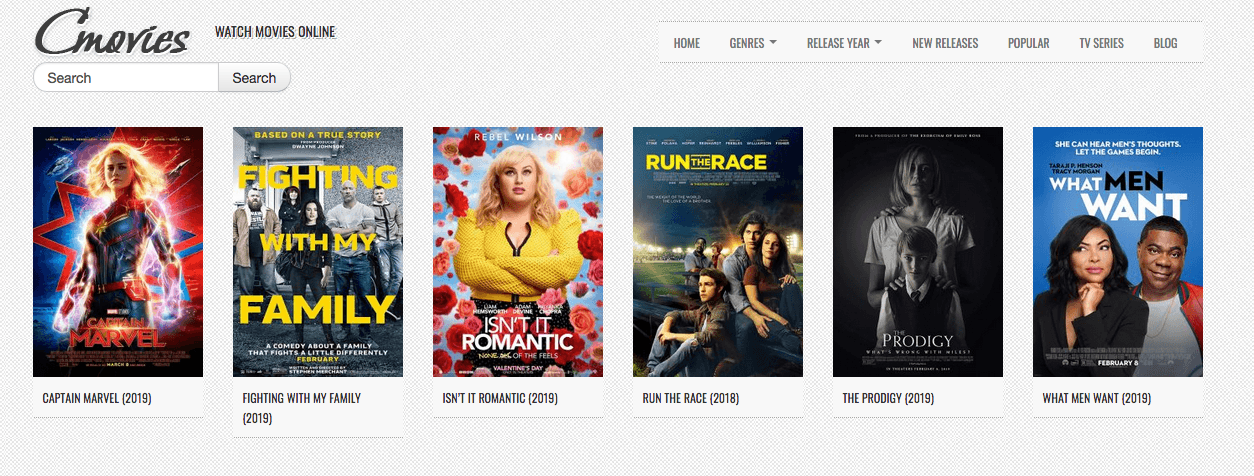
Task: Open the Run the Race poster
Action: [718, 252]
